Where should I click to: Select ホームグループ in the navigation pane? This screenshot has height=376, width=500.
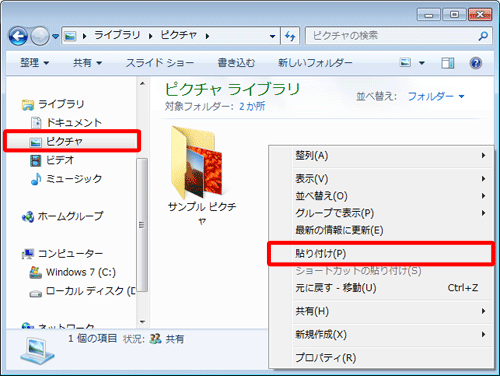[70, 216]
